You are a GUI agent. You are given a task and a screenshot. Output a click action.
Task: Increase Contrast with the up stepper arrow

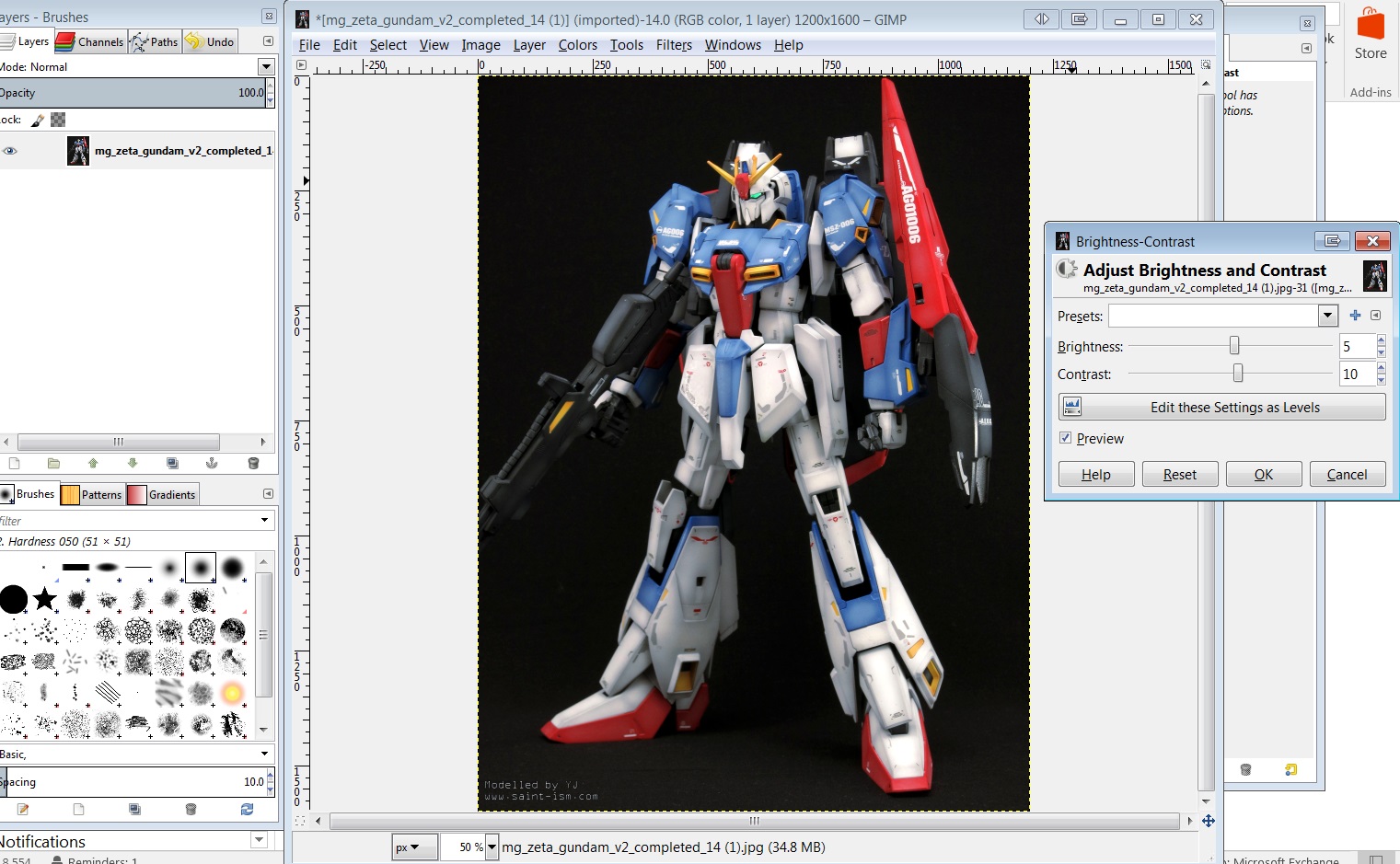coord(1382,368)
